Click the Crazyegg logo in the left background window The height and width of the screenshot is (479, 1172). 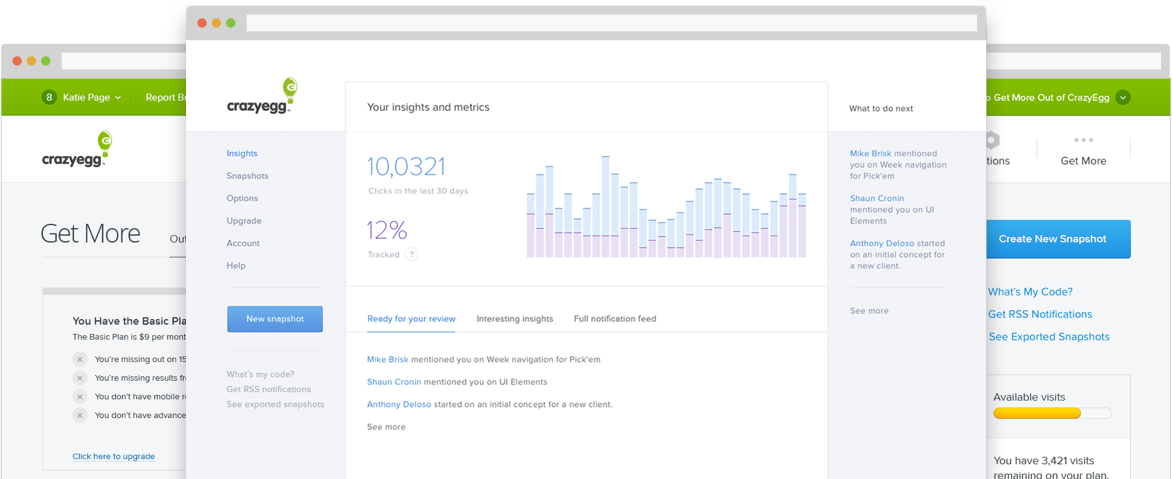click(x=77, y=149)
